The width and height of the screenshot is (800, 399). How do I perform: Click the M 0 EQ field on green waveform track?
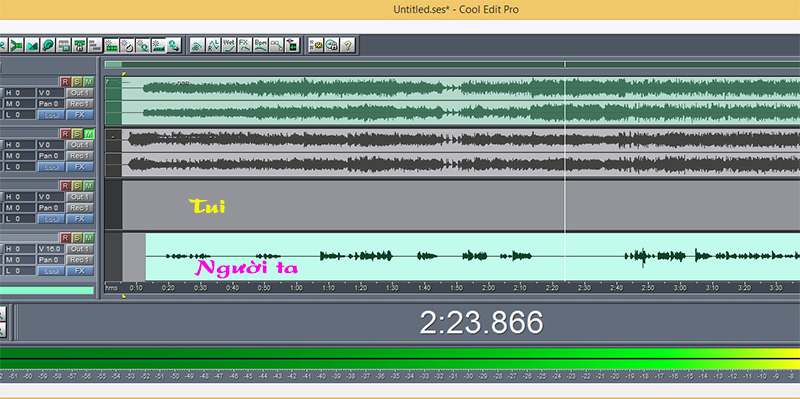[19, 104]
